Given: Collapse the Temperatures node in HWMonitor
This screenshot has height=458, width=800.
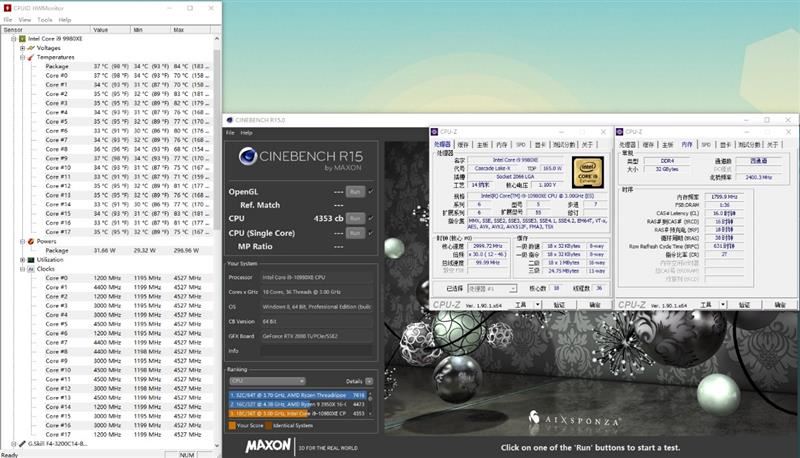Looking at the screenshot, I should (x=22, y=57).
